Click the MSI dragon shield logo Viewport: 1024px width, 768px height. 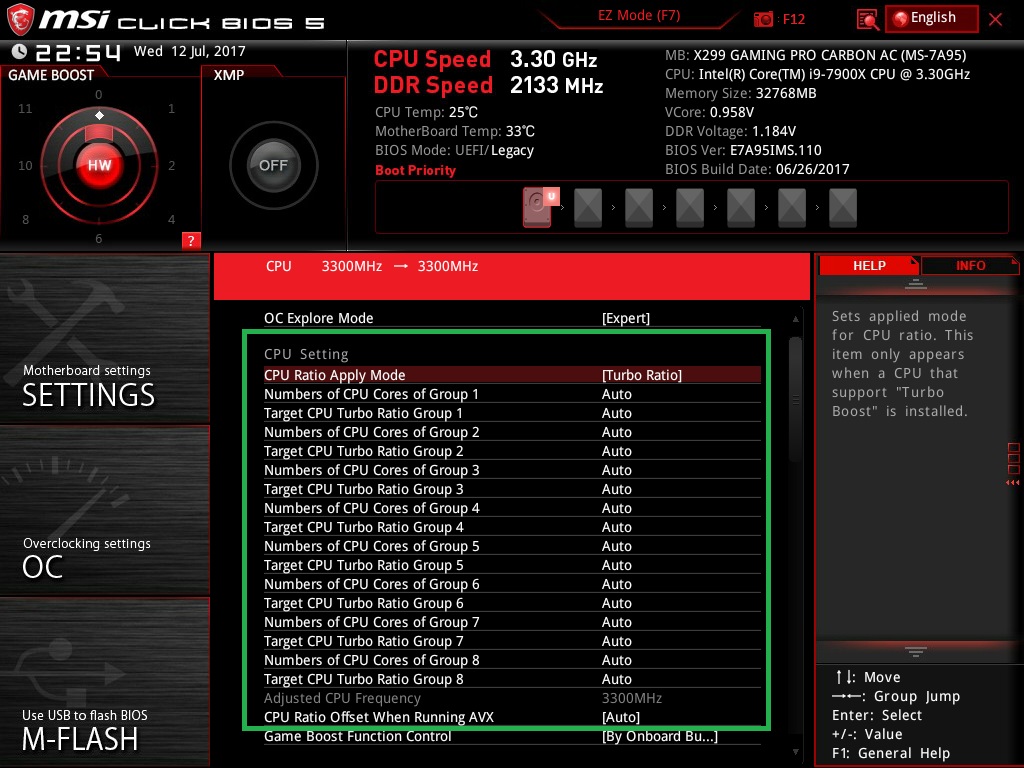[20, 20]
